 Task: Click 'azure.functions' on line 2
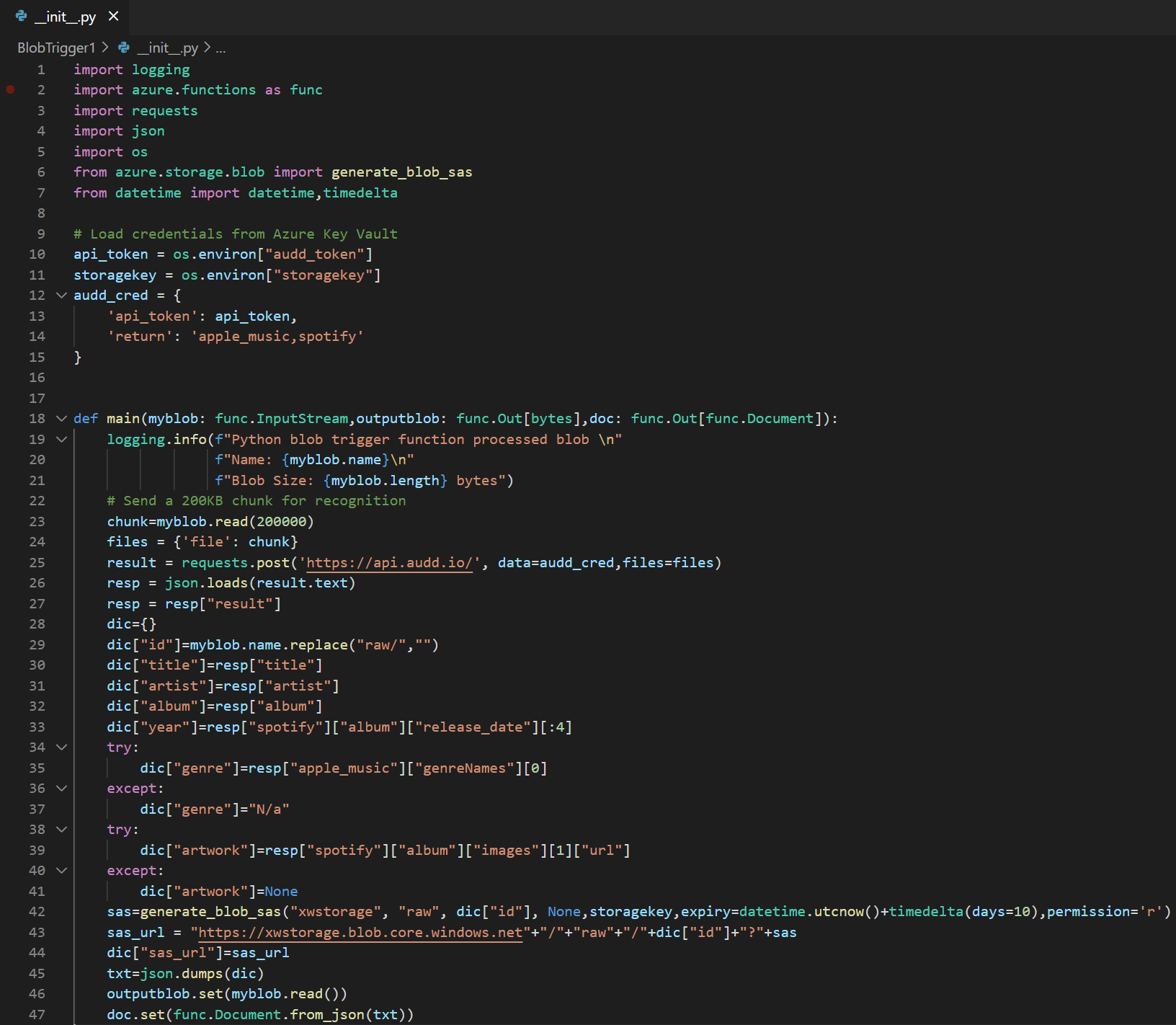(194, 89)
